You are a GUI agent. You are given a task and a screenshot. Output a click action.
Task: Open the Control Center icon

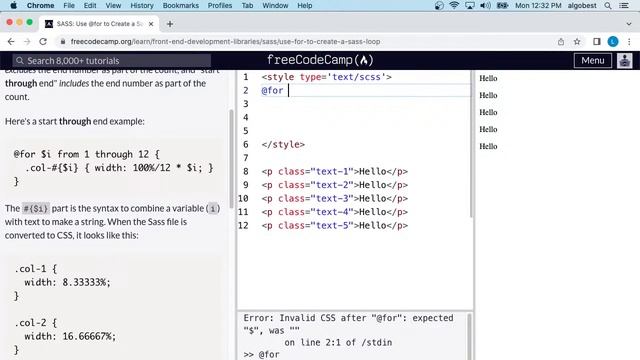coord(624,5)
